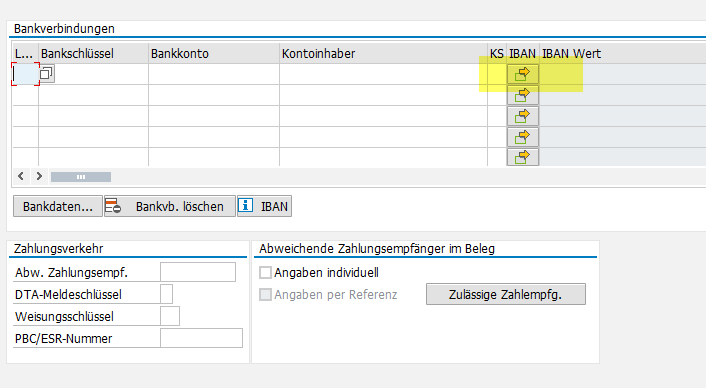Focus the PBC/ESR-Nummer input field
The image size is (706, 388).
tap(201, 338)
